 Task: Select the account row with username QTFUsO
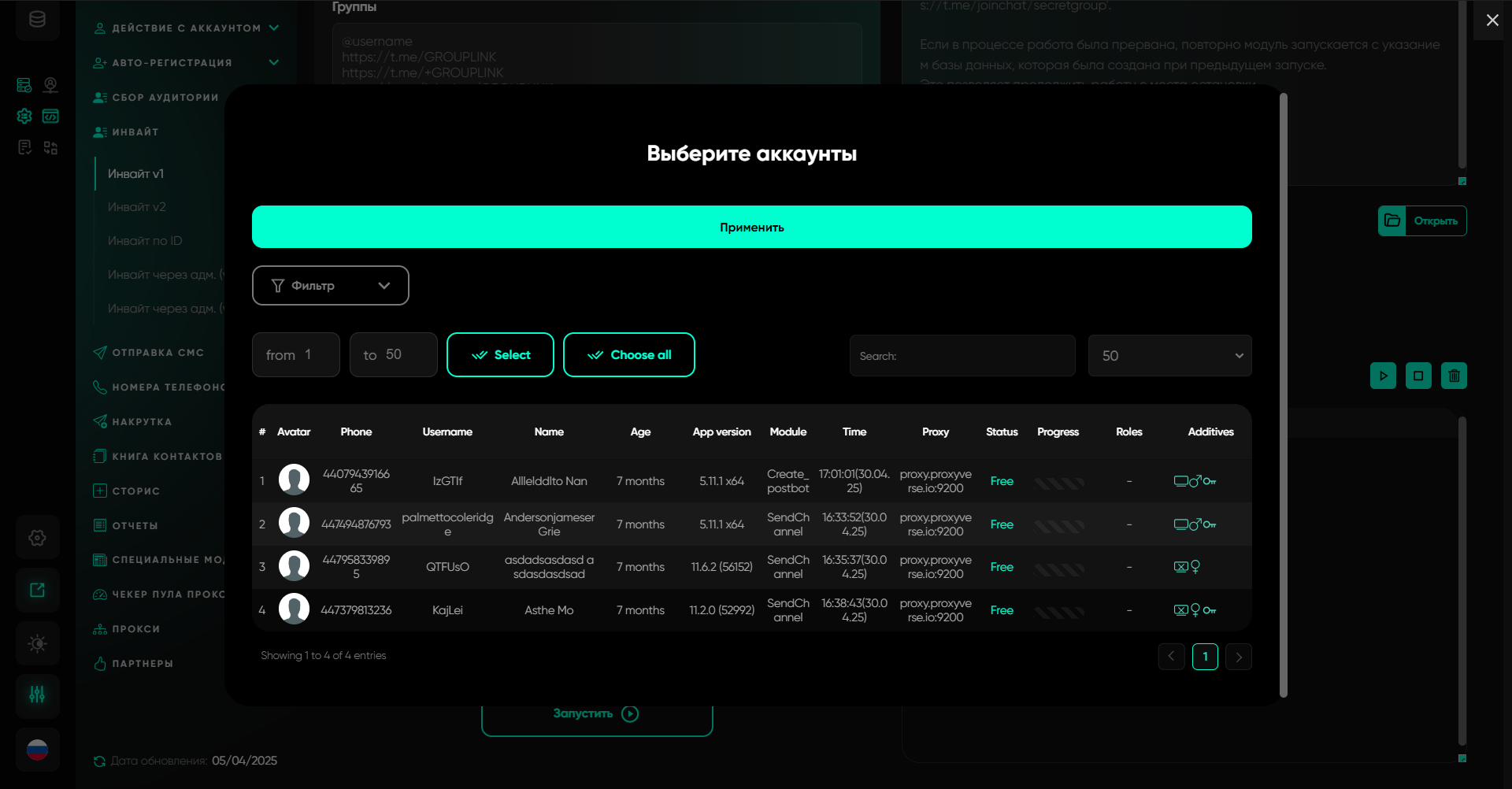pos(447,567)
